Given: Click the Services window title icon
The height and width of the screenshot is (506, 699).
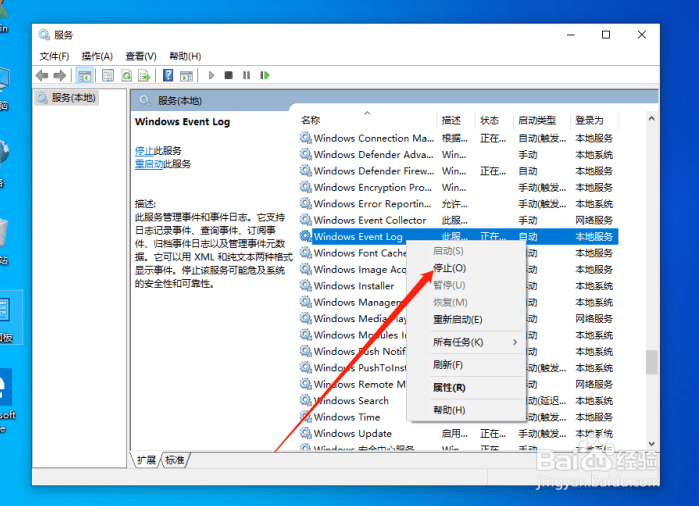Looking at the screenshot, I should click(x=44, y=34).
